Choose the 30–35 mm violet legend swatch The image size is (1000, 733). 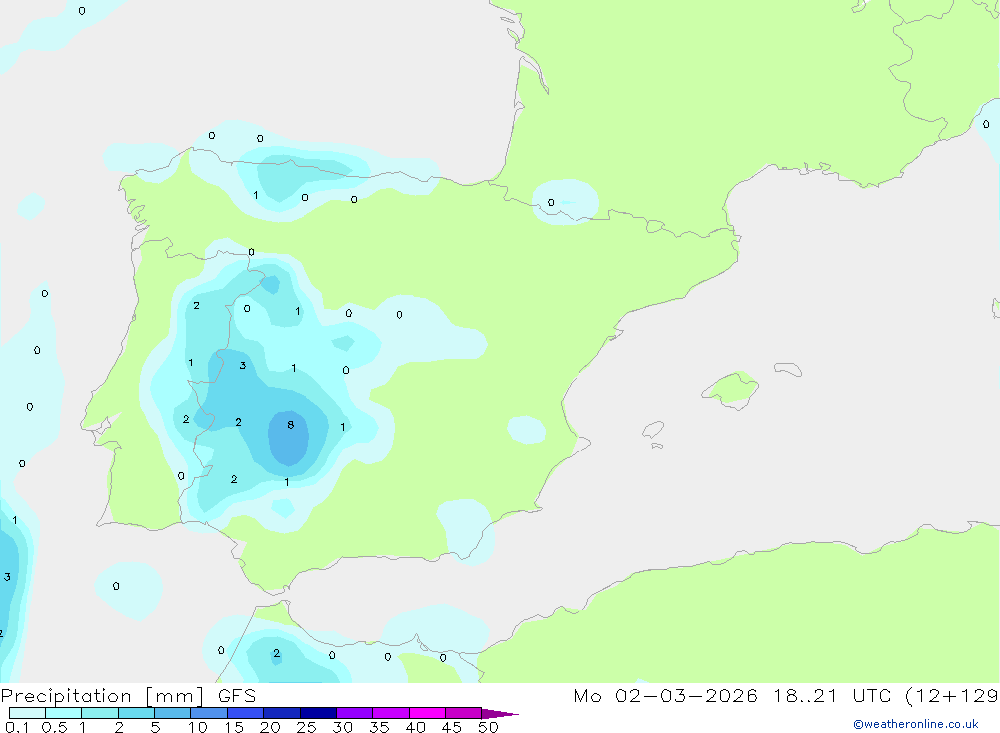[354, 713]
